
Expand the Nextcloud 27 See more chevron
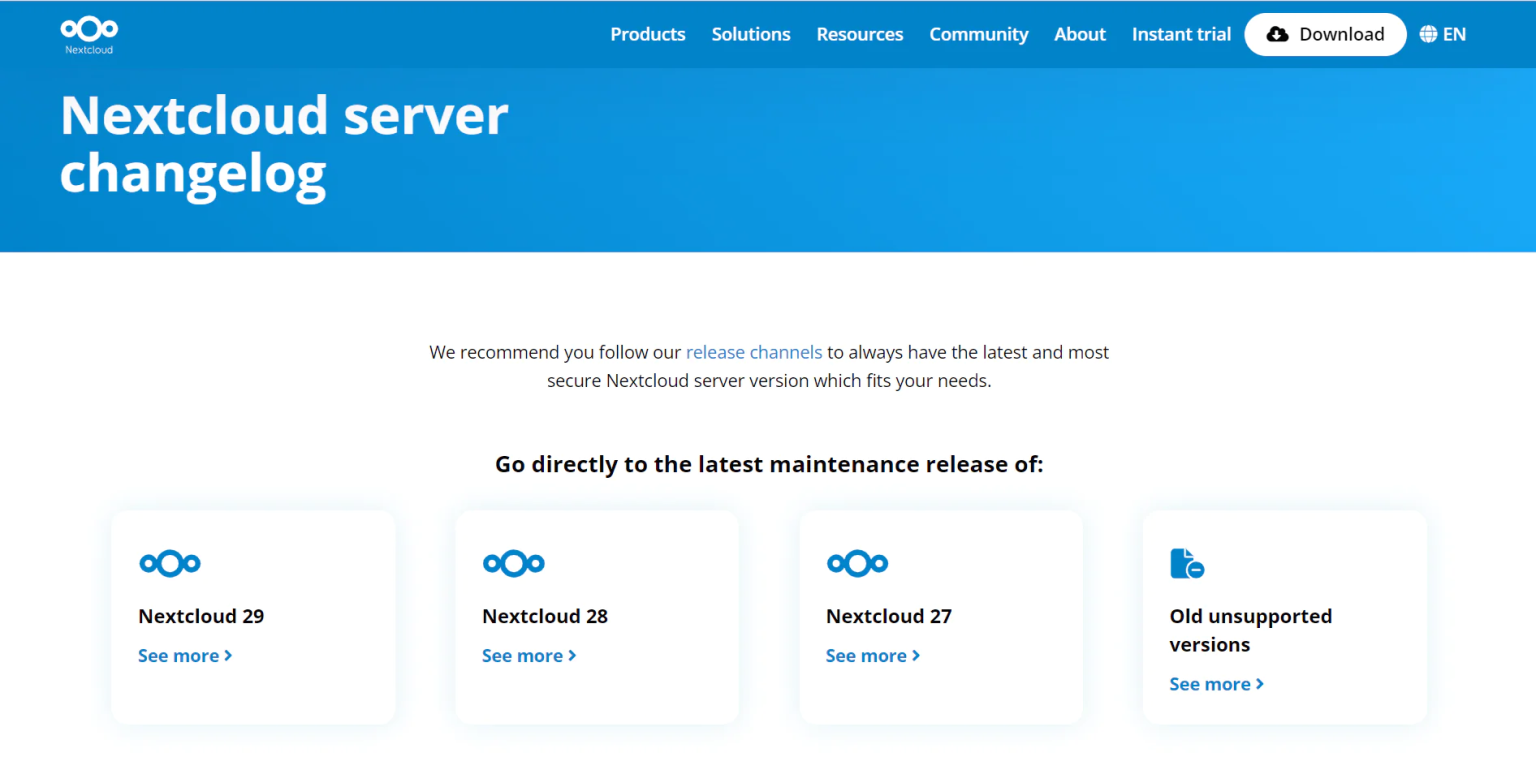917,655
